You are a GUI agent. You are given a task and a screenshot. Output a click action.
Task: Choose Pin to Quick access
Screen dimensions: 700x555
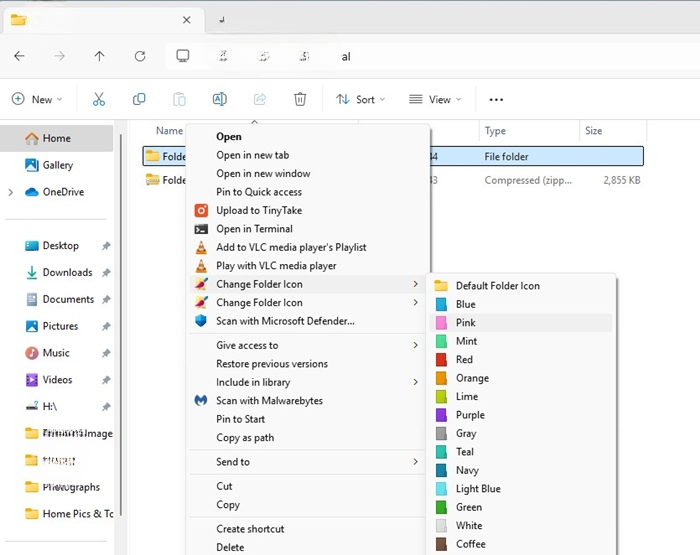tap(259, 192)
